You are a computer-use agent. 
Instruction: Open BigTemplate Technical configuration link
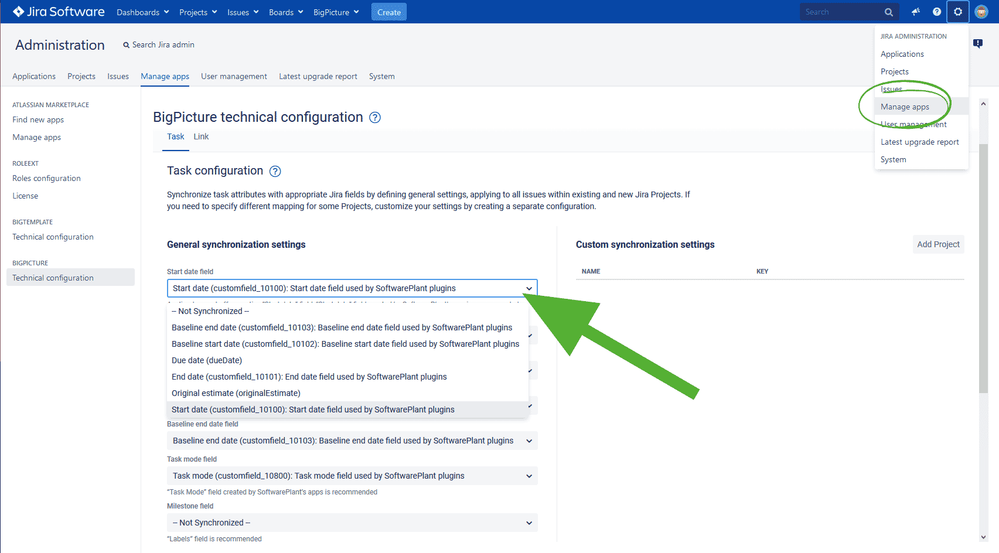click(53, 237)
